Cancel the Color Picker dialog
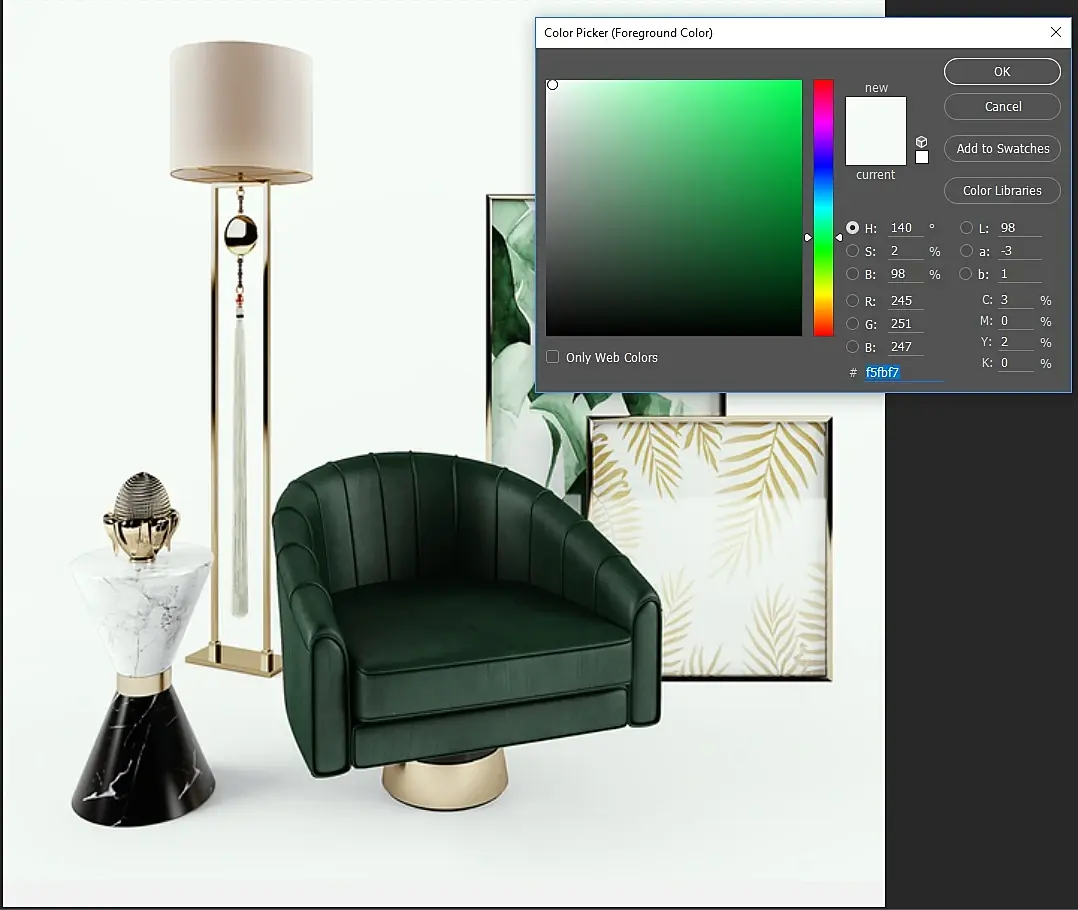Viewport: 1078px width, 910px height. [x=1002, y=107]
